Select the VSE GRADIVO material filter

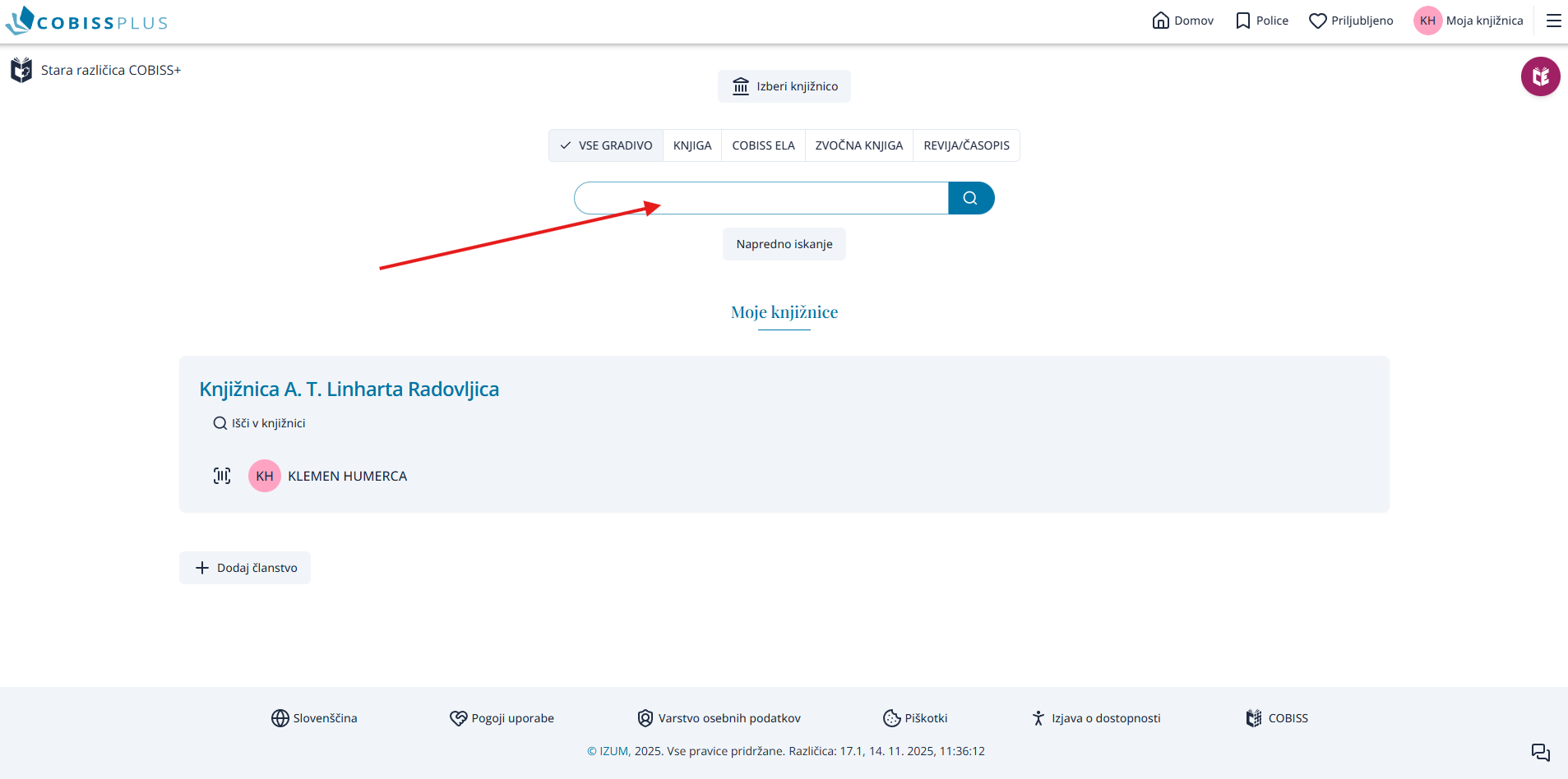(x=606, y=145)
